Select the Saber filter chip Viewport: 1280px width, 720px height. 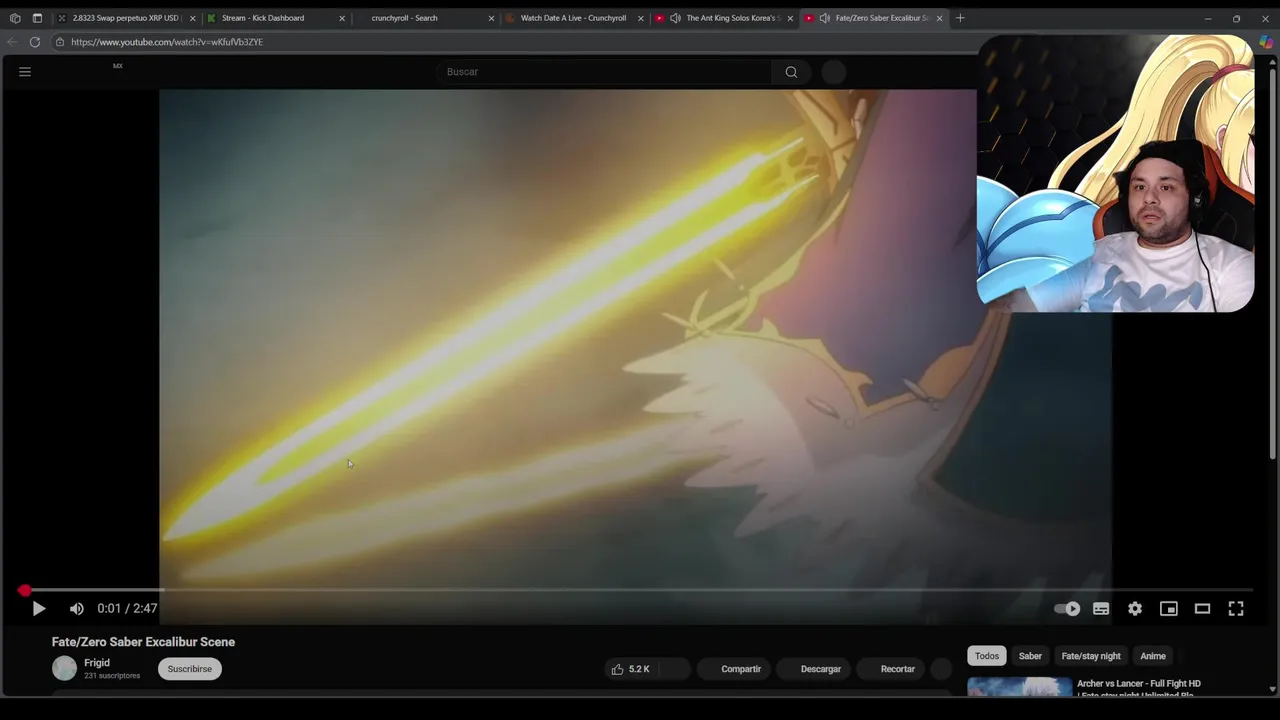pyautogui.click(x=1030, y=656)
